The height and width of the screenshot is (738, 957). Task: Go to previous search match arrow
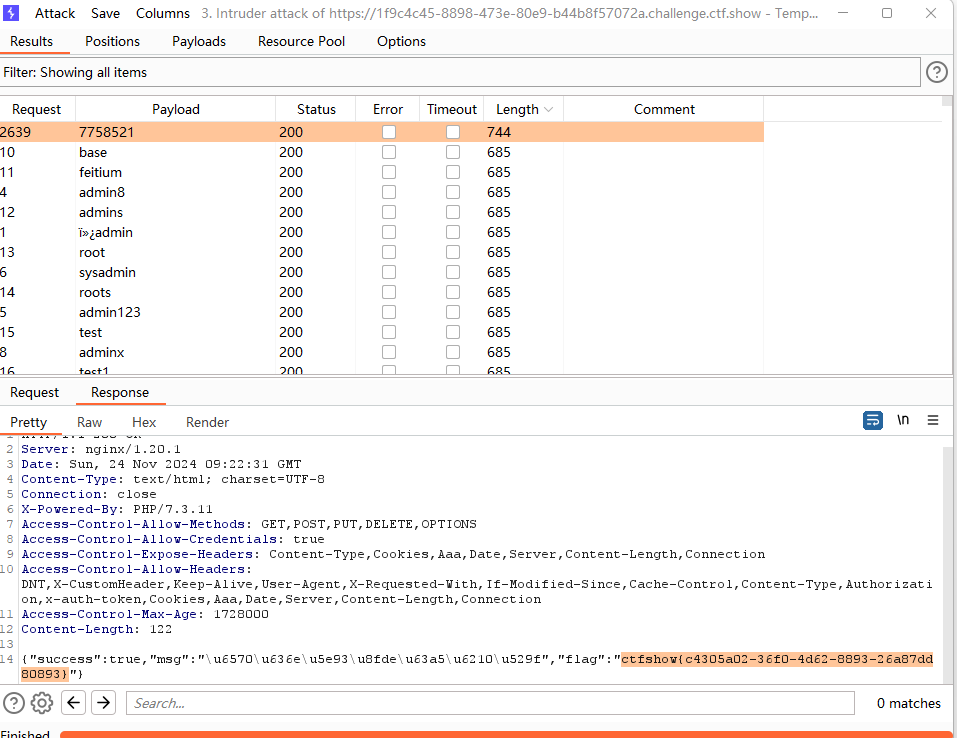[x=73, y=703]
